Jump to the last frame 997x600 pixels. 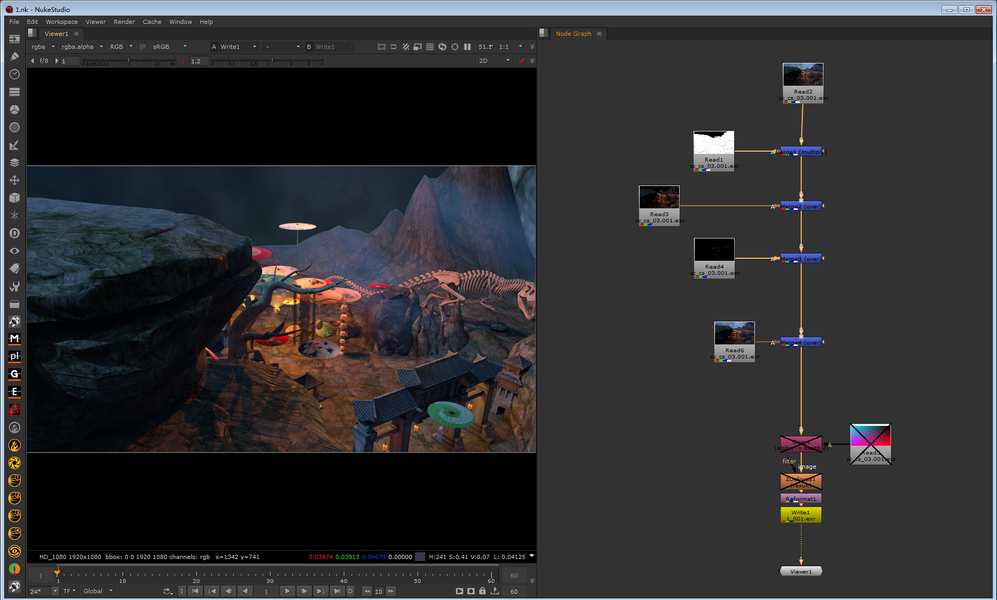point(337,591)
